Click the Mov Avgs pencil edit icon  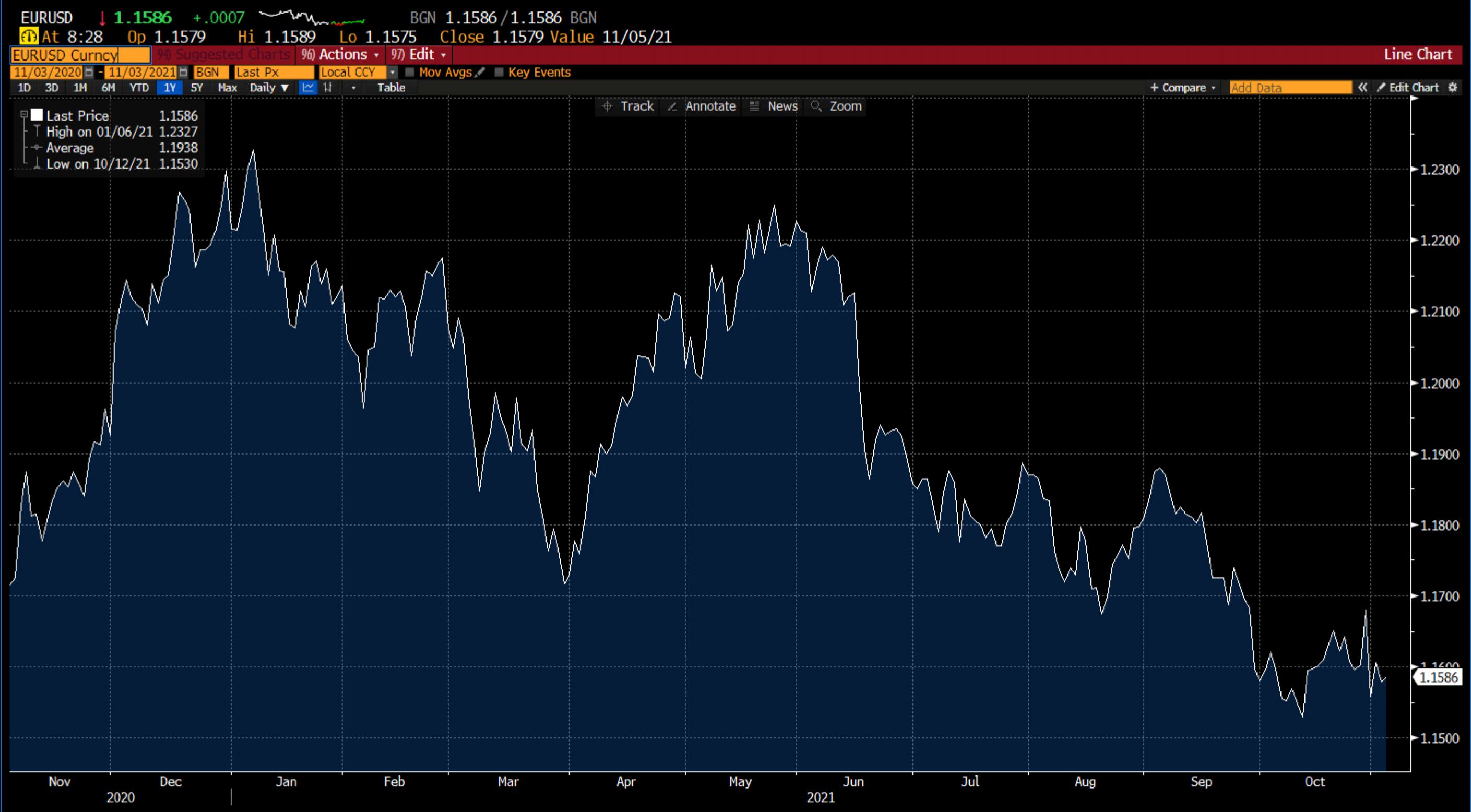point(481,72)
